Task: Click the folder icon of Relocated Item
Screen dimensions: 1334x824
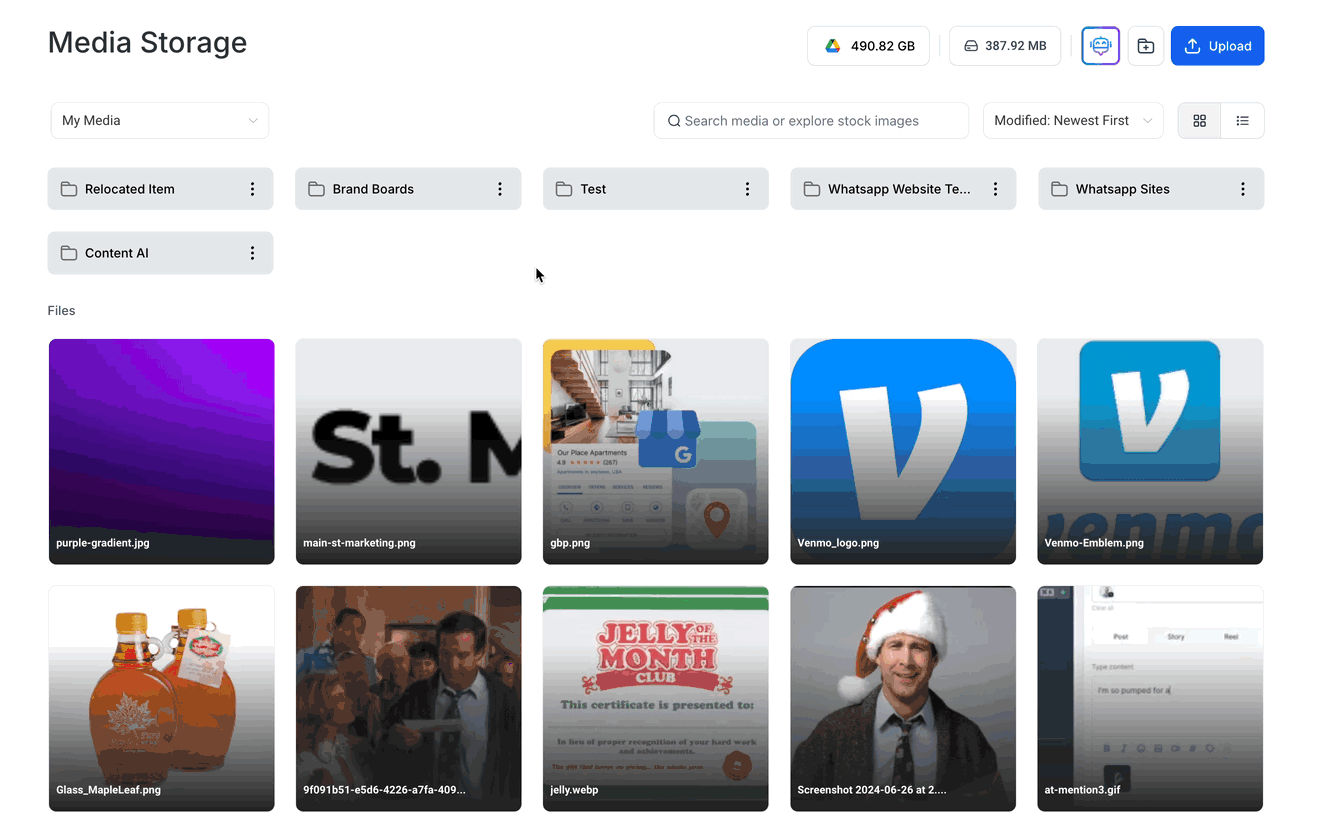Action: click(69, 189)
